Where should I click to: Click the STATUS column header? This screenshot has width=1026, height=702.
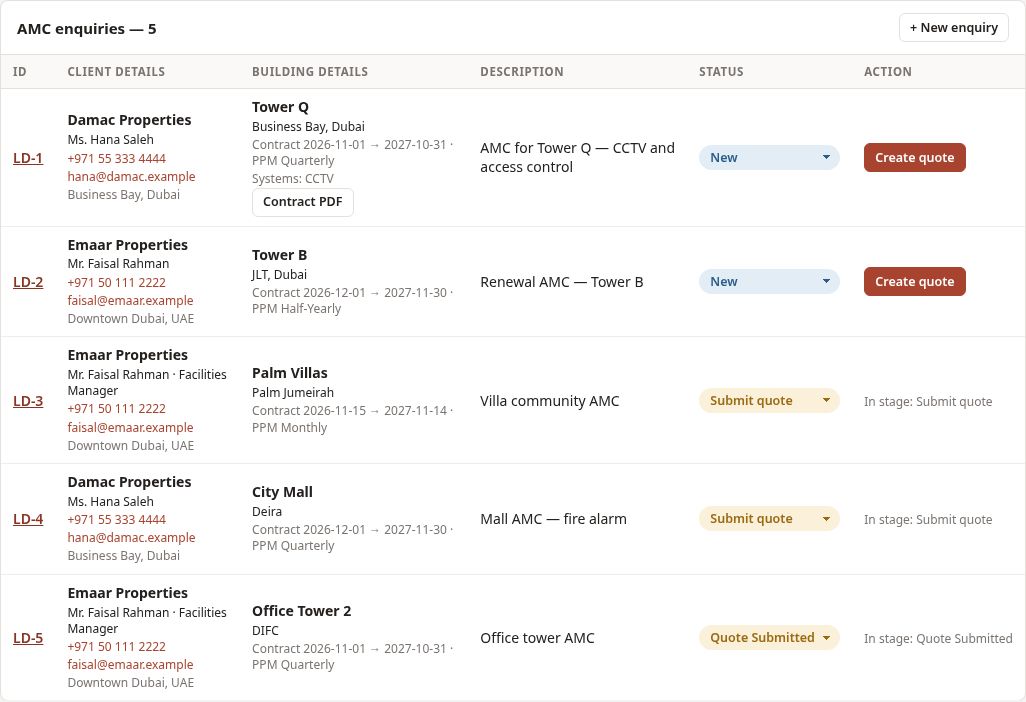[x=721, y=72]
